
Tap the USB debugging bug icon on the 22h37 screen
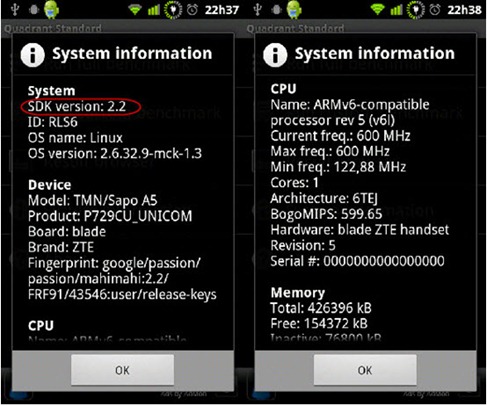click(x=34, y=10)
